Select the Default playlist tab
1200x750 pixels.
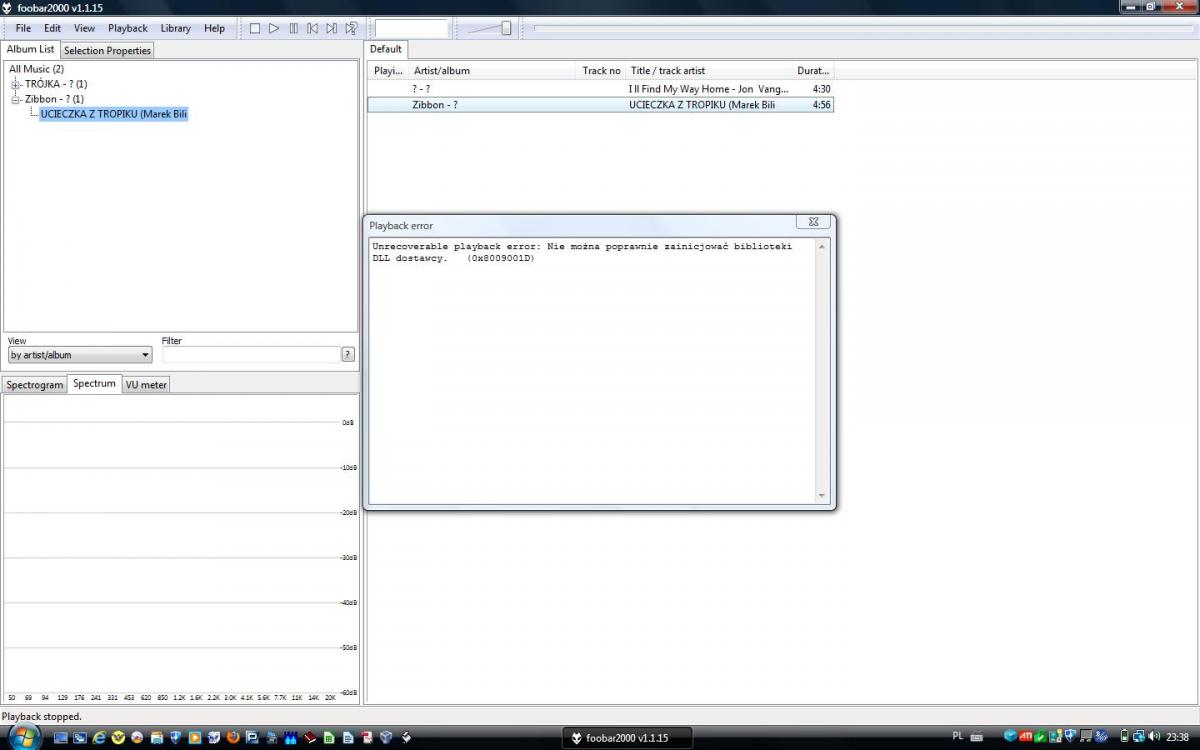coord(386,49)
